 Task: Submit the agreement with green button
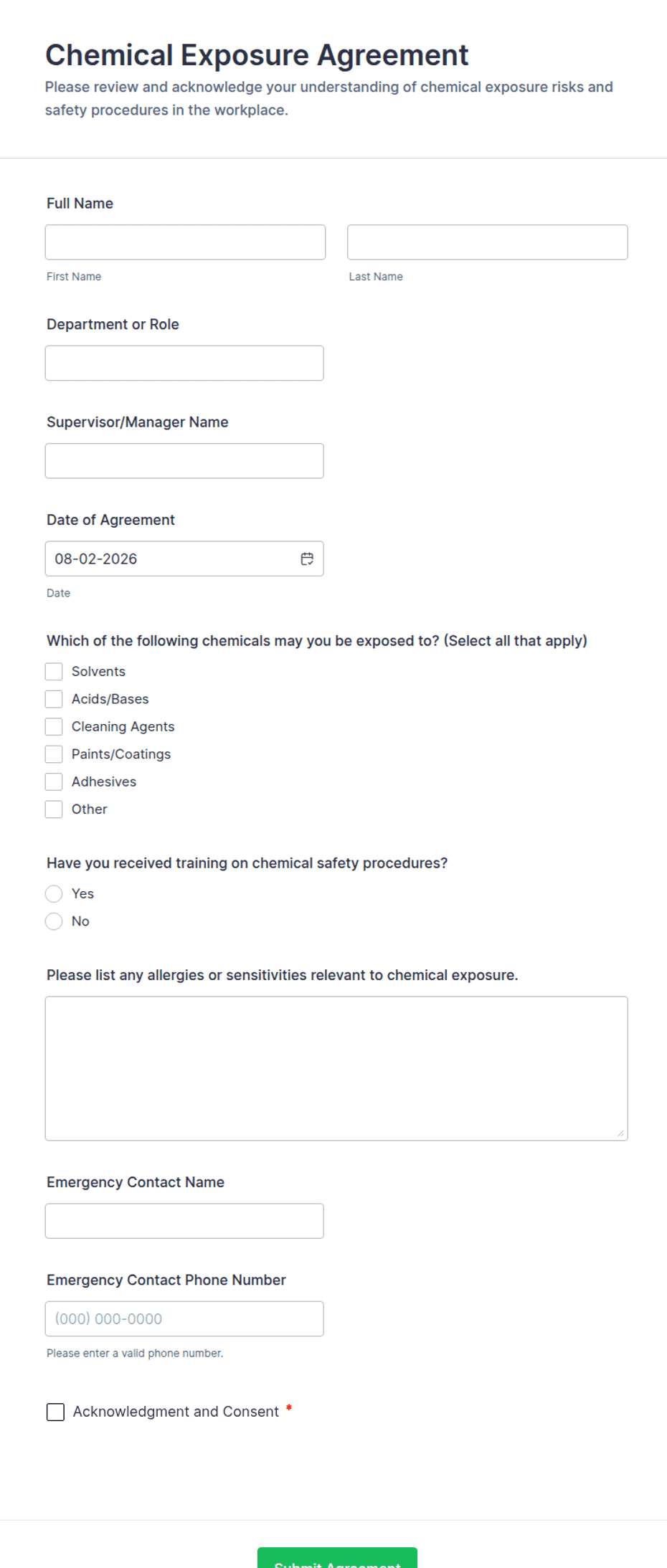click(x=337, y=1557)
